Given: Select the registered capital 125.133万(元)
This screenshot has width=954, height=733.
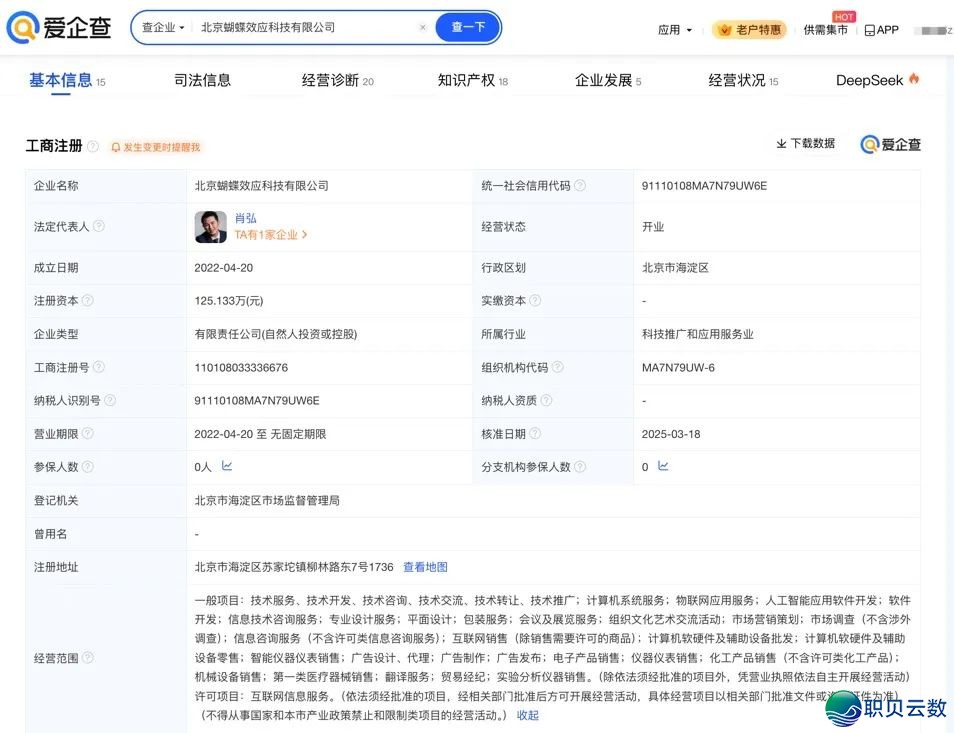Looking at the screenshot, I should point(229,301).
